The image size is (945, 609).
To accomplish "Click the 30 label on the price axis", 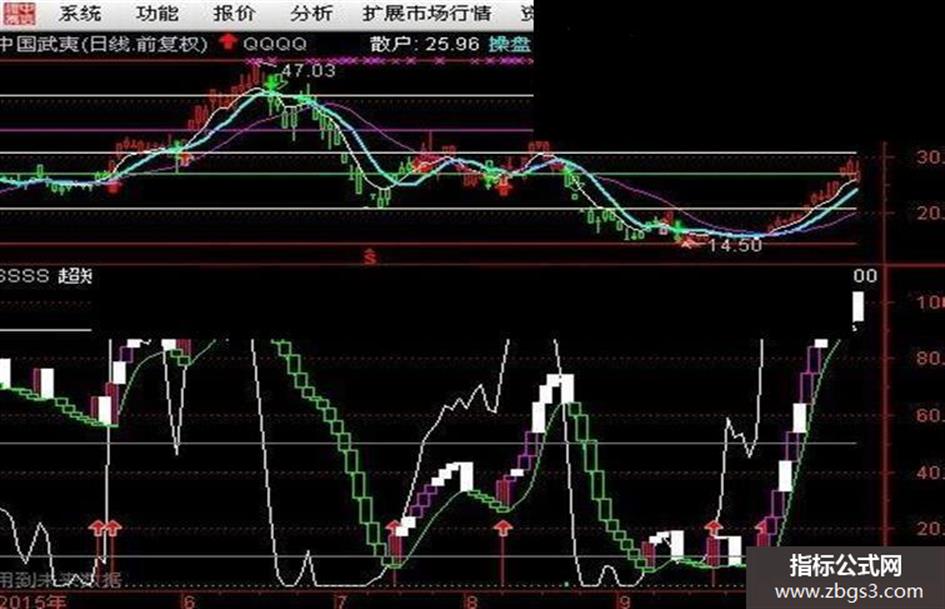I will coord(930,157).
